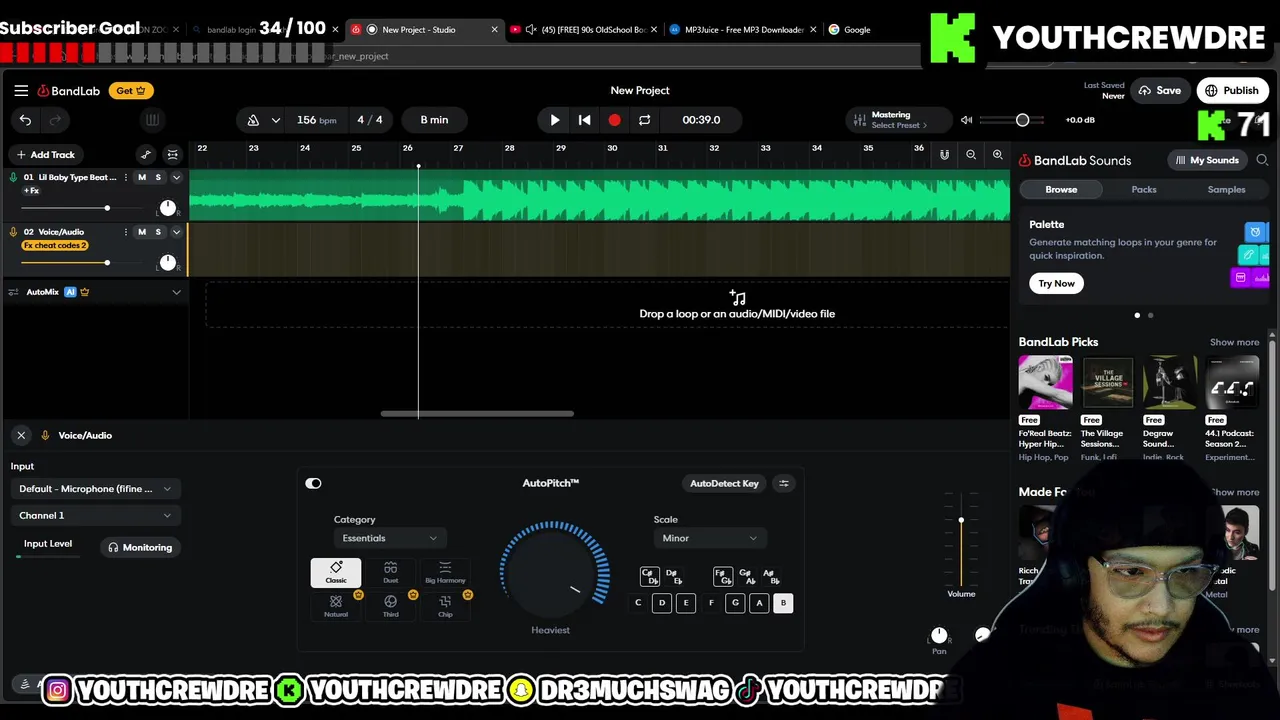Image resolution: width=1280 pixels, height=720 pixels.
Task: Select the Natural AutoPitch effect
Action: (x=336, y=606)
